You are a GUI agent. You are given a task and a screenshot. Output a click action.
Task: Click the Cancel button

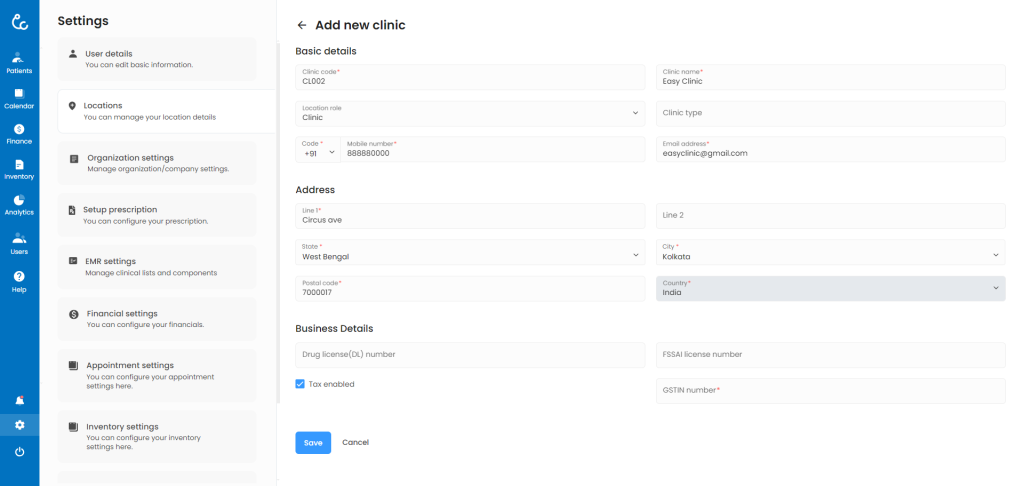(355, 442)
